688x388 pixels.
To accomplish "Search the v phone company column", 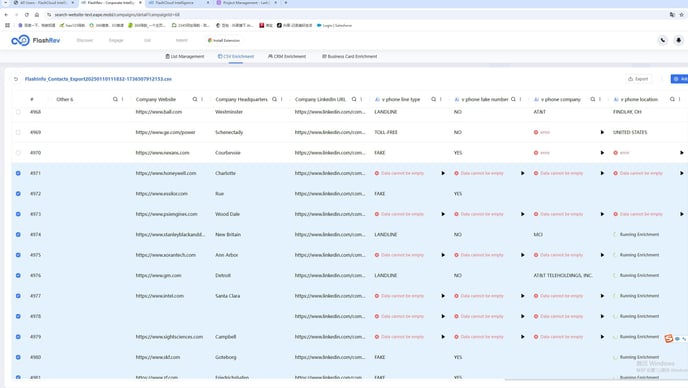I will [593, 99].
